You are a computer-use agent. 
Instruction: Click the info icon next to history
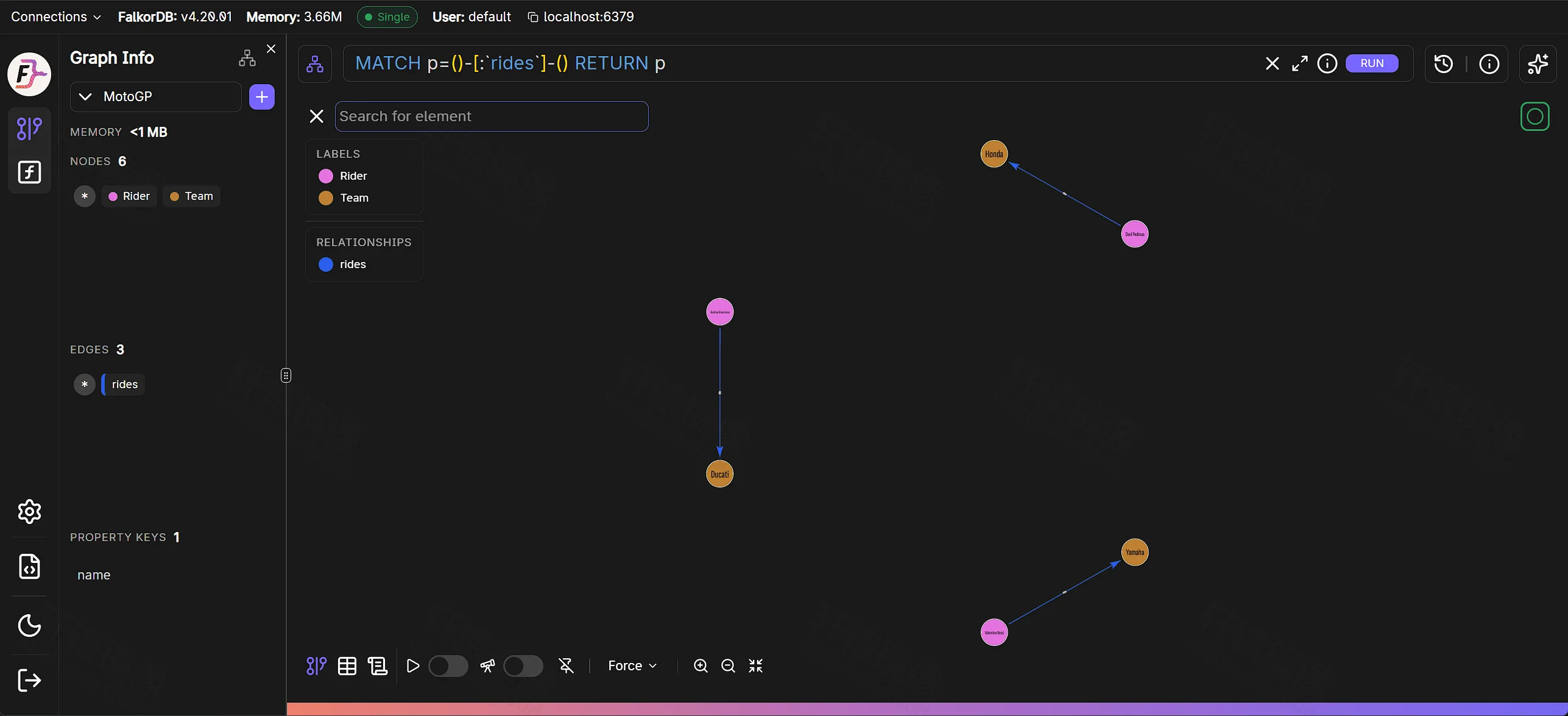coord(1489,64)
